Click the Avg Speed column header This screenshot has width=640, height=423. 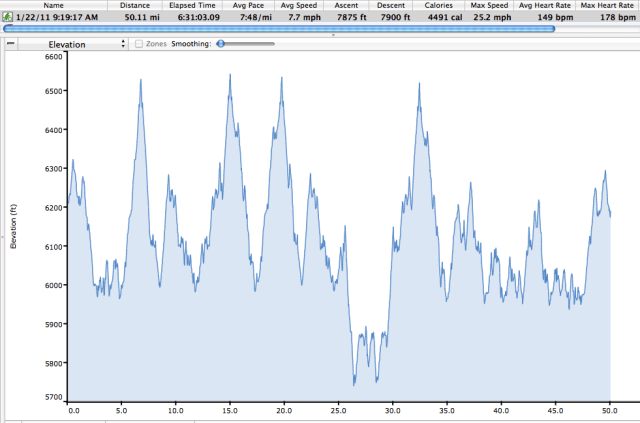pos(298,6)
